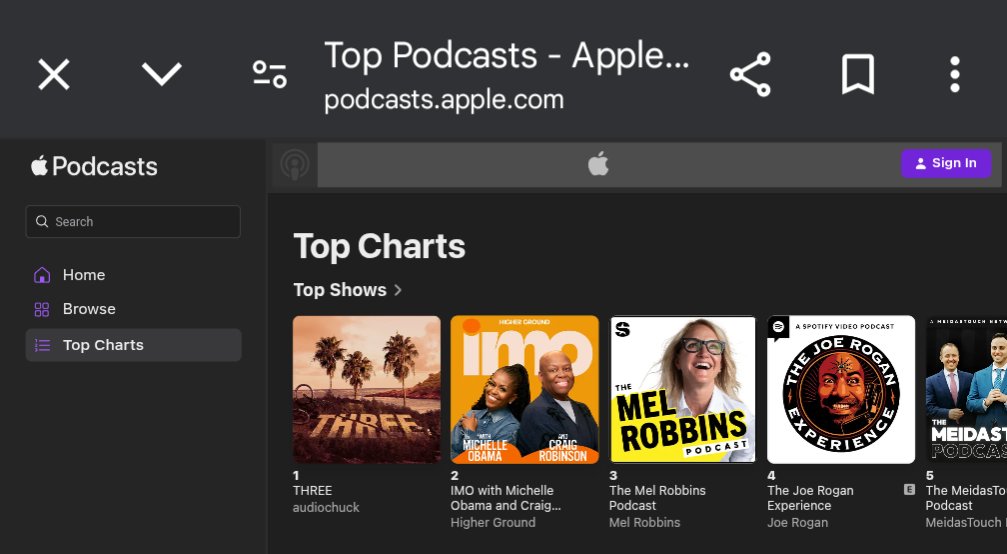Open the three-dot overflow menu
The image size is (1007, 554).
[x=955, y=74]
